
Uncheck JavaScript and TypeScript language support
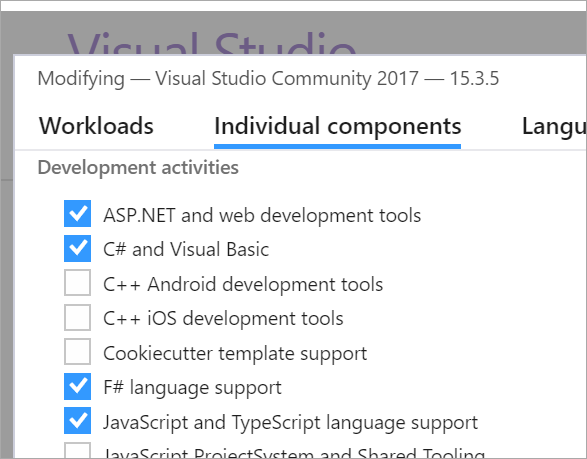point(77,420)
